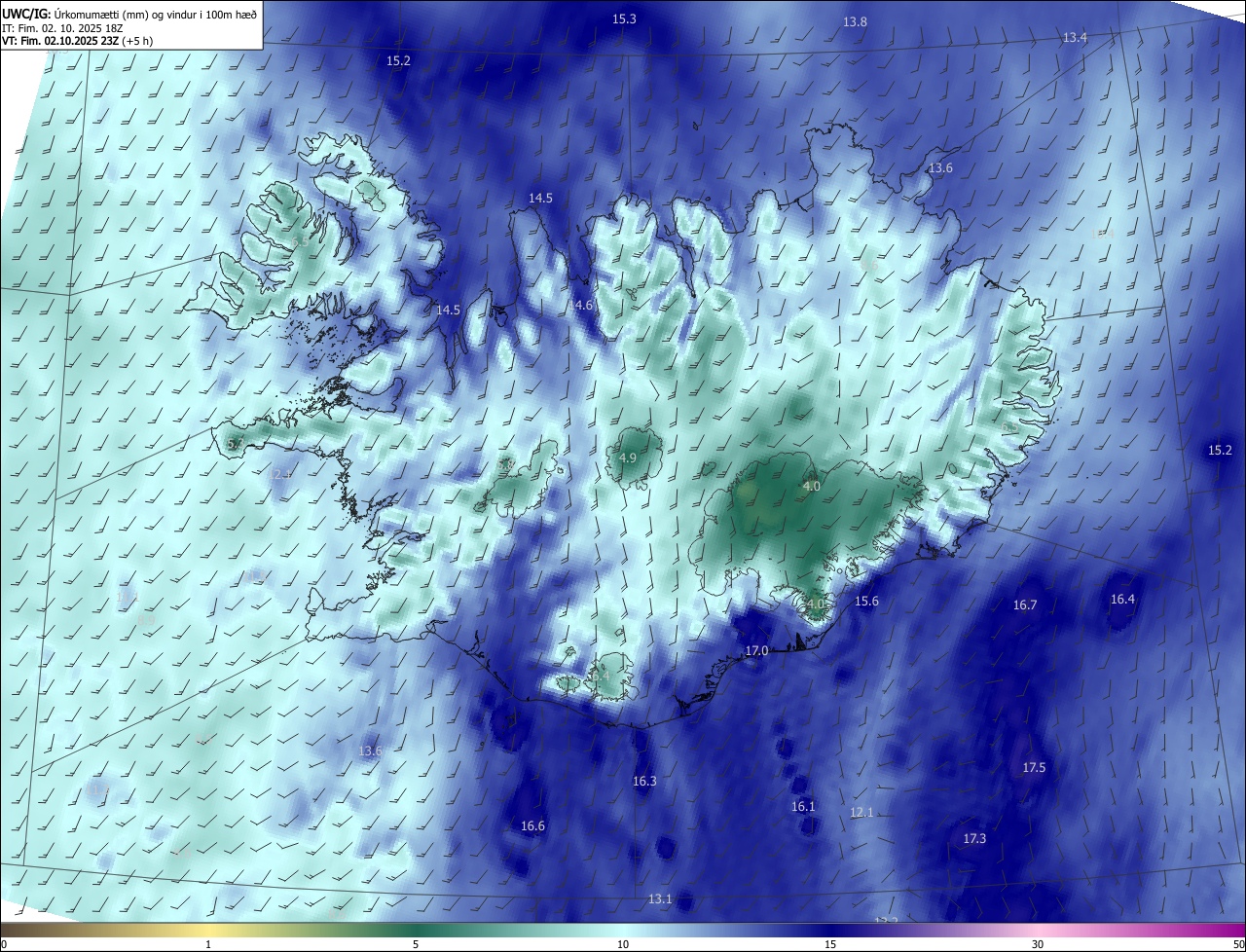Click the 17.5 value label on the map
The image size is (1246, 952).
click(x=1034, y=767)
